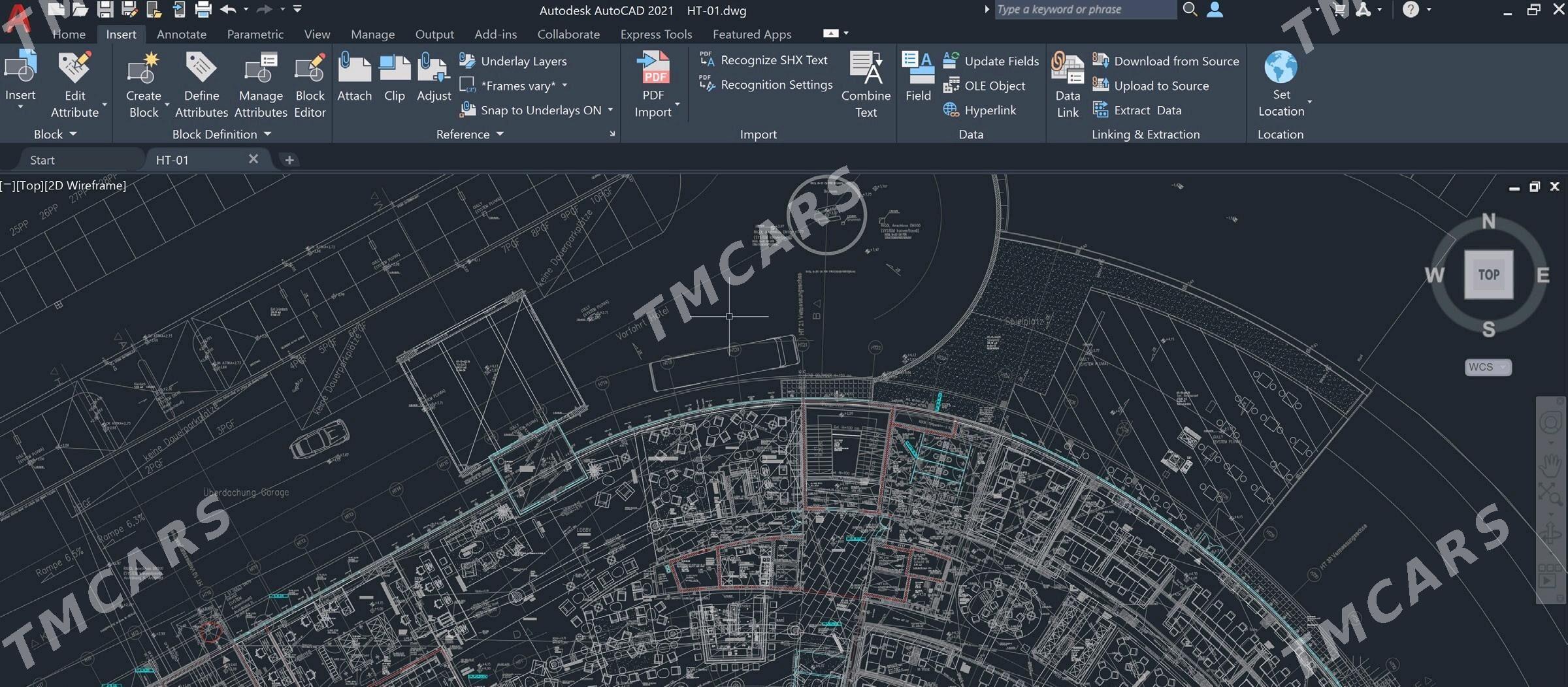The image size is (1568, 687).
Task: Click Download from Source
Action: [1166, 61]
